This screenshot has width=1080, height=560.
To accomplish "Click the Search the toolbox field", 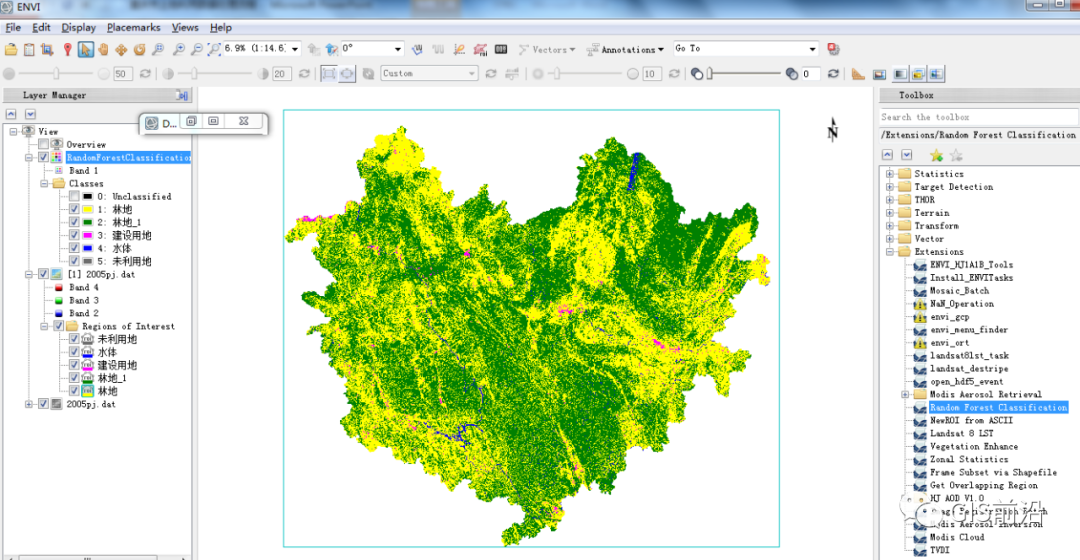I will [979, 117].
